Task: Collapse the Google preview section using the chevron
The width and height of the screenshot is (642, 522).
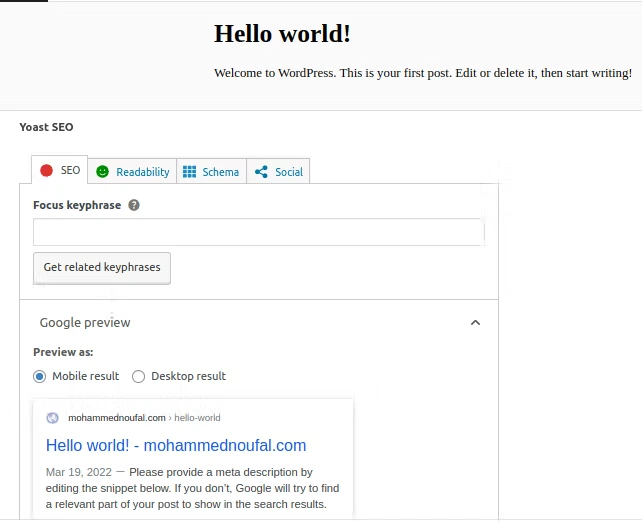Action: [x=475, y=323]
